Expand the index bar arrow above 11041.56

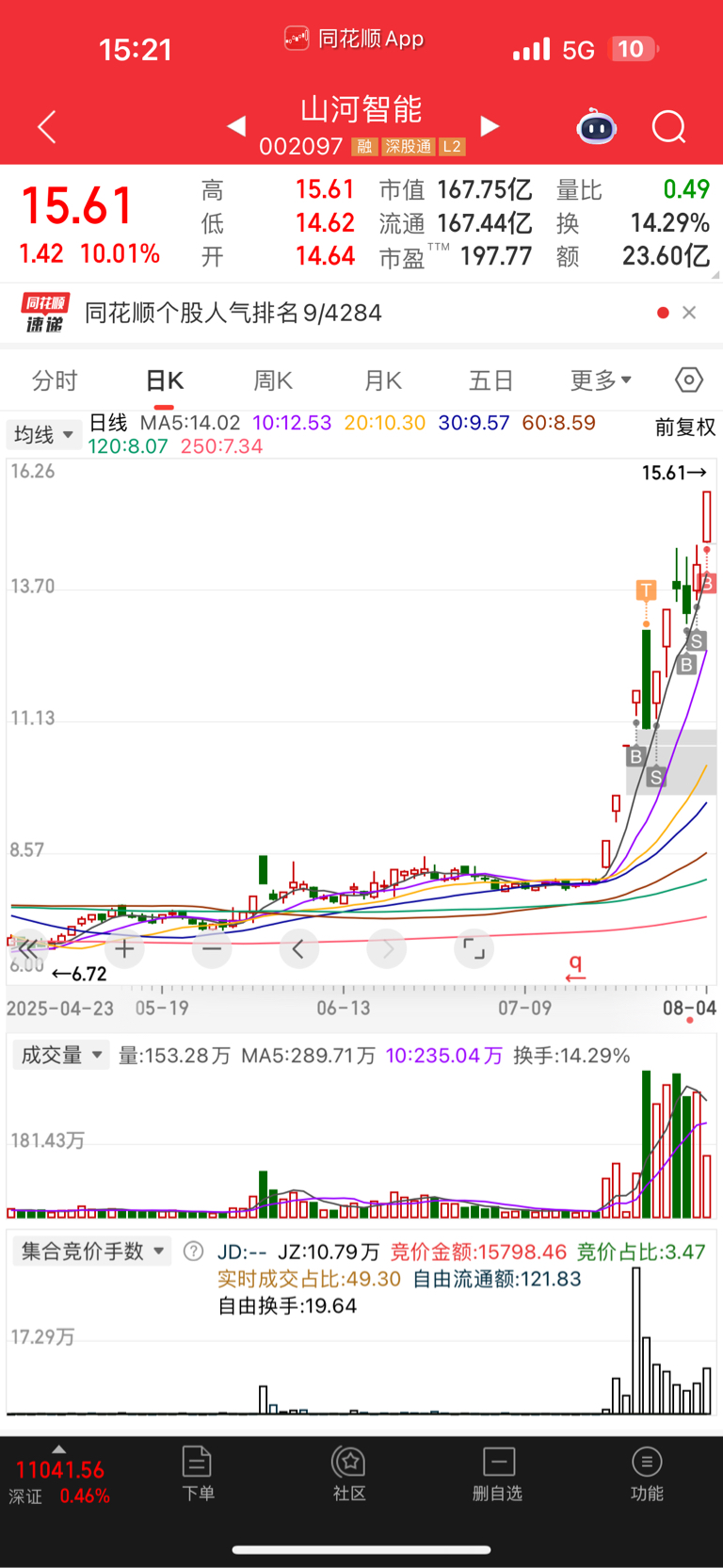coord(59,1449)
